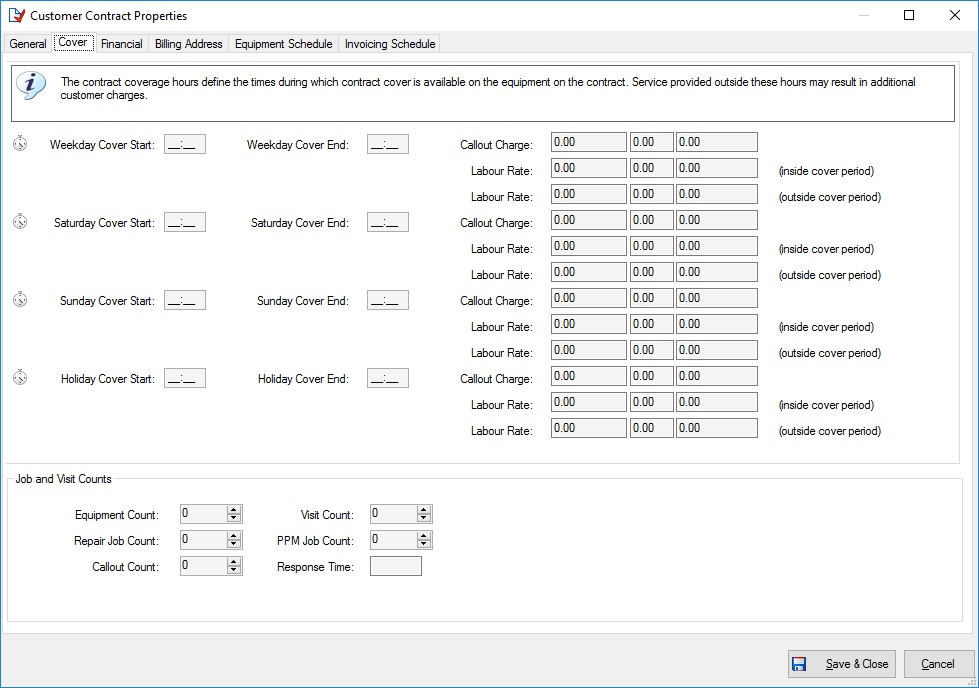Image resolution: width=979 pixels, height=688 pixels.
Task: Go to the Equipment Schedule tab
Action: [283, 44]
